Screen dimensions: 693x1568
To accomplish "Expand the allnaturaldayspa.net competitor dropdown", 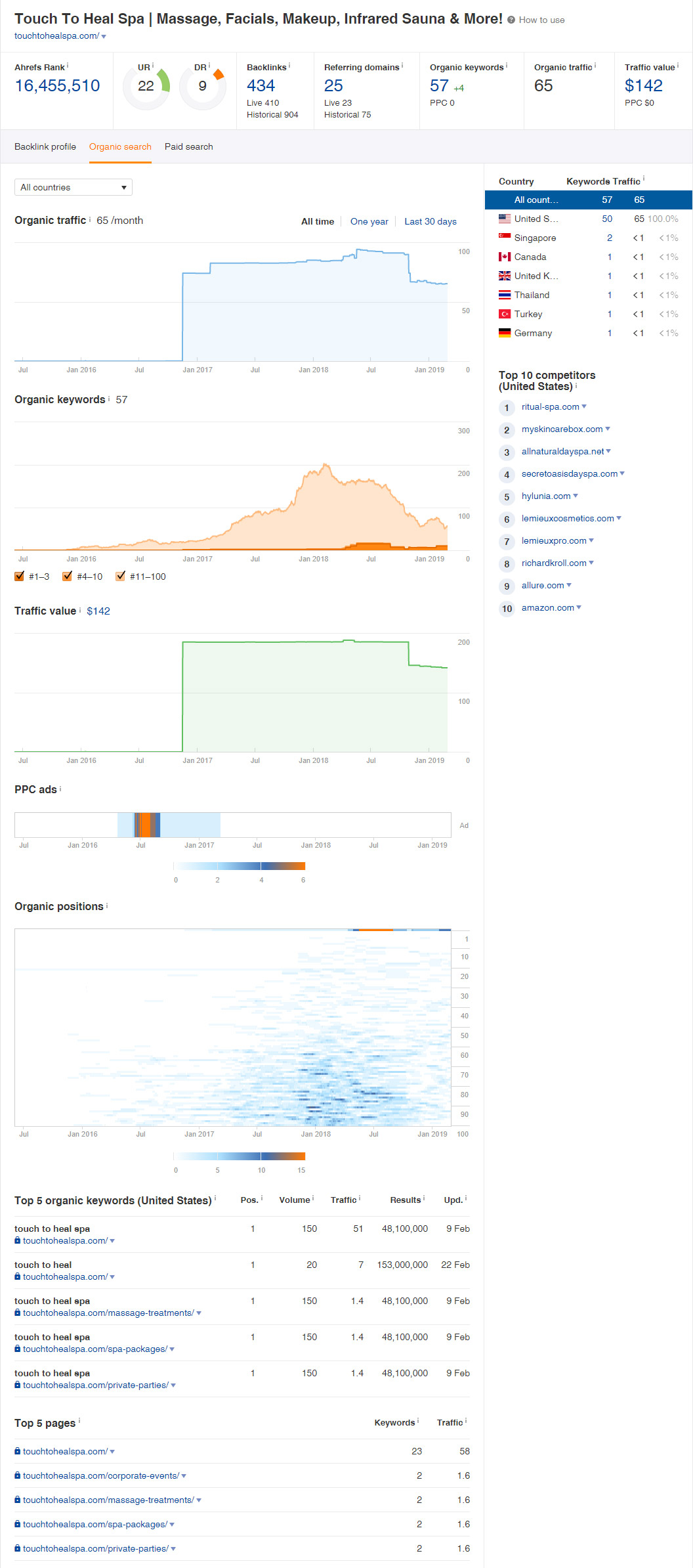I will (x=608, y=451).
